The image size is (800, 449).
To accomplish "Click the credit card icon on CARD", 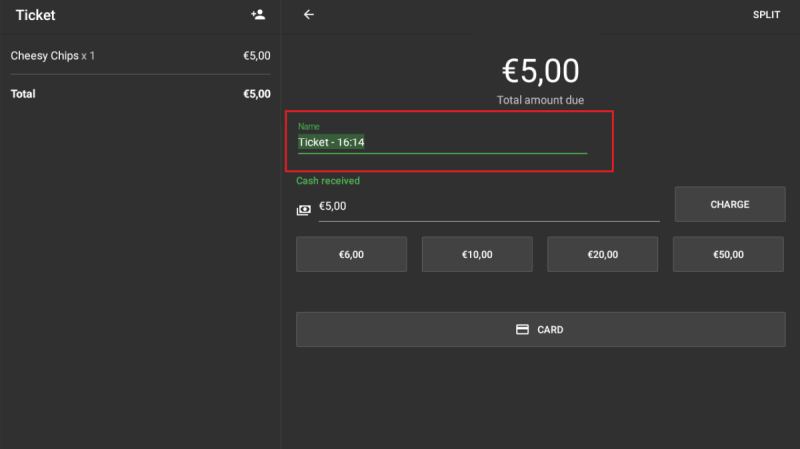I will 522,329.
